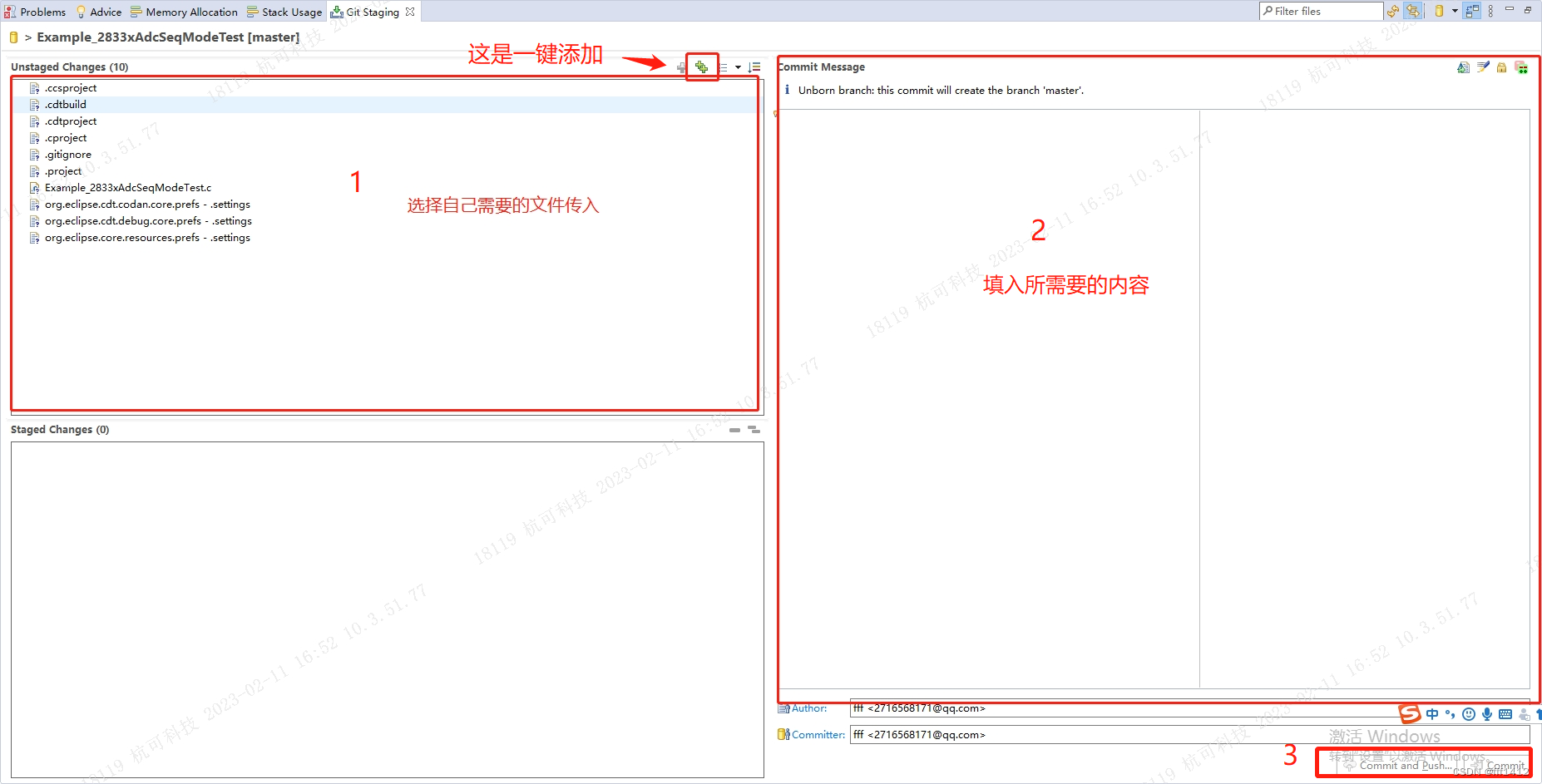
Task: Switch to the Memory Allocation tab
Action: tap(190, 12)
